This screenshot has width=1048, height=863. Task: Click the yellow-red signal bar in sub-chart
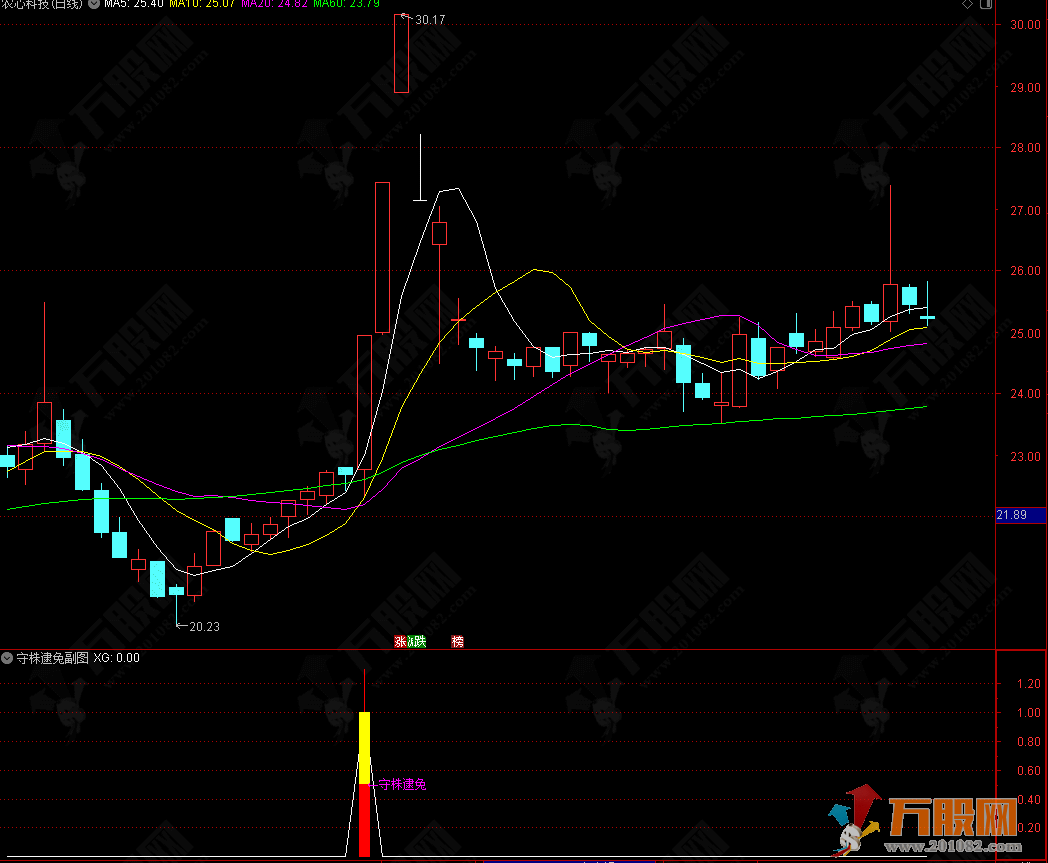click(364, 780)
